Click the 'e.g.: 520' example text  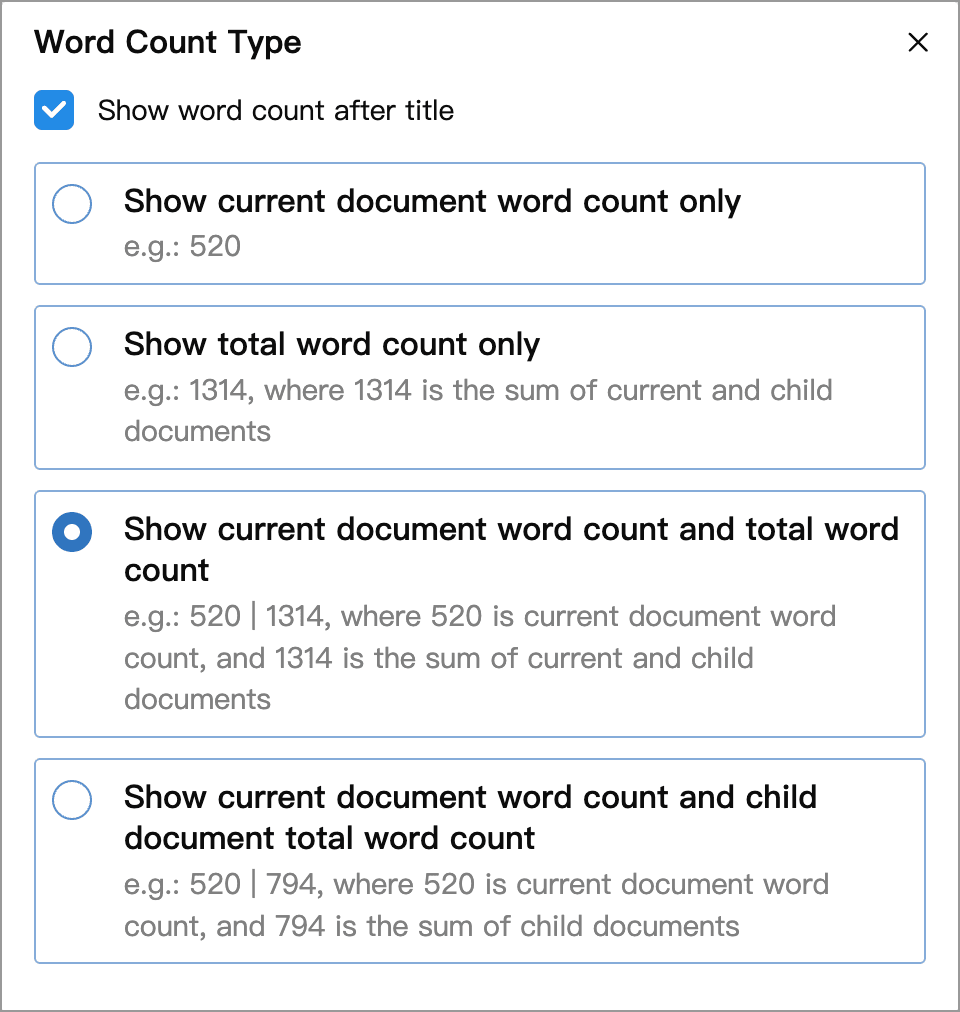[x=183, y=247]
